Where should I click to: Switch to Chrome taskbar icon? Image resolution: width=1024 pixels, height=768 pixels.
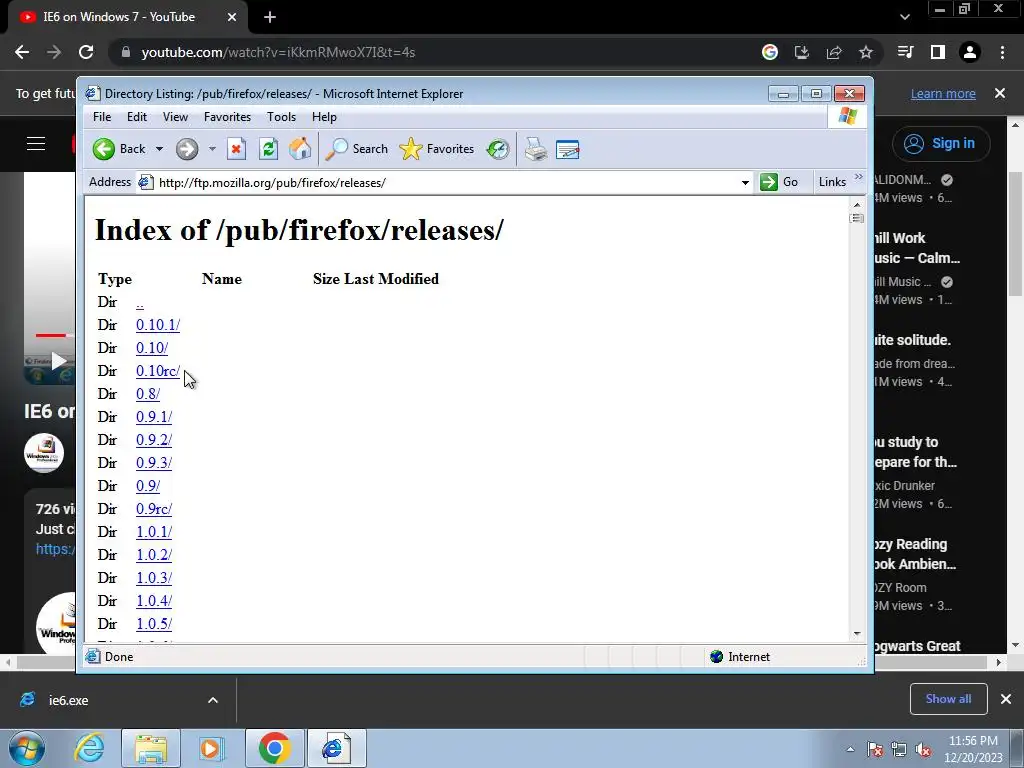point(274,748)
